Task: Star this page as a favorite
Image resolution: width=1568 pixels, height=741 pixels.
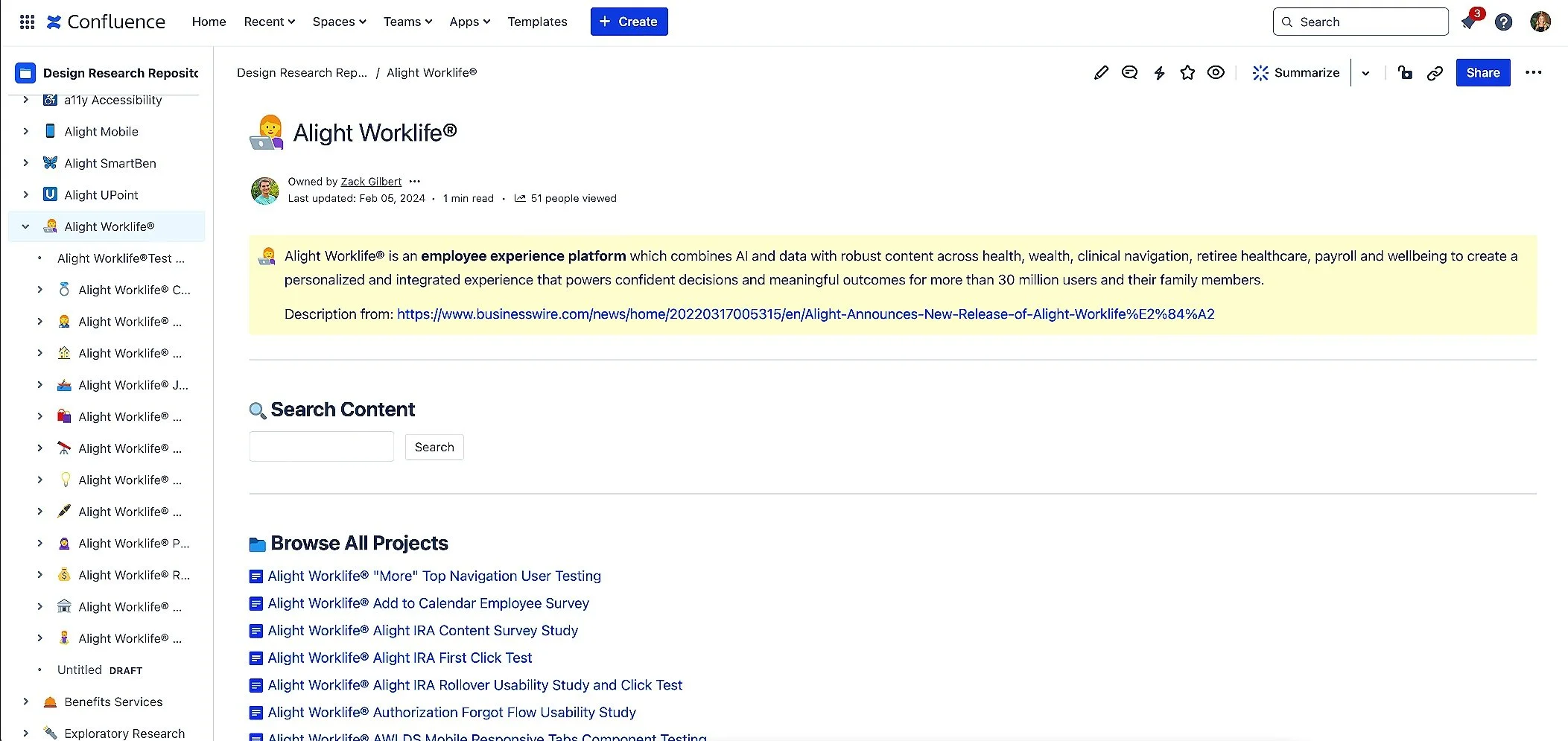Action: tap(1187, 72)
